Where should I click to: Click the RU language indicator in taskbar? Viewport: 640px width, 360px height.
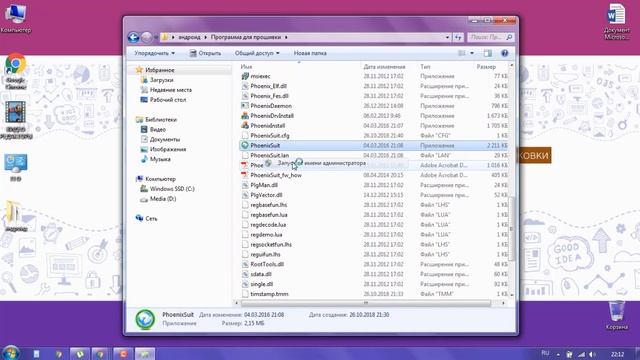tap(545, 353)
